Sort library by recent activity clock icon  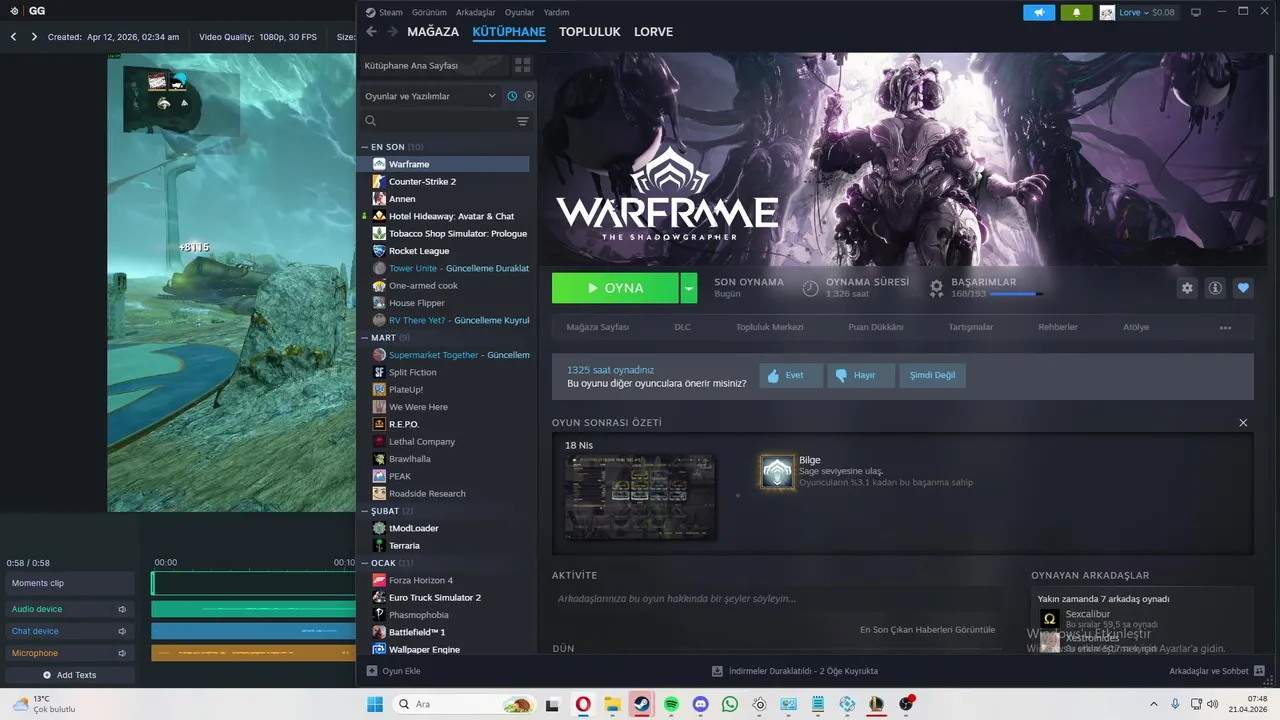(512, 96)
